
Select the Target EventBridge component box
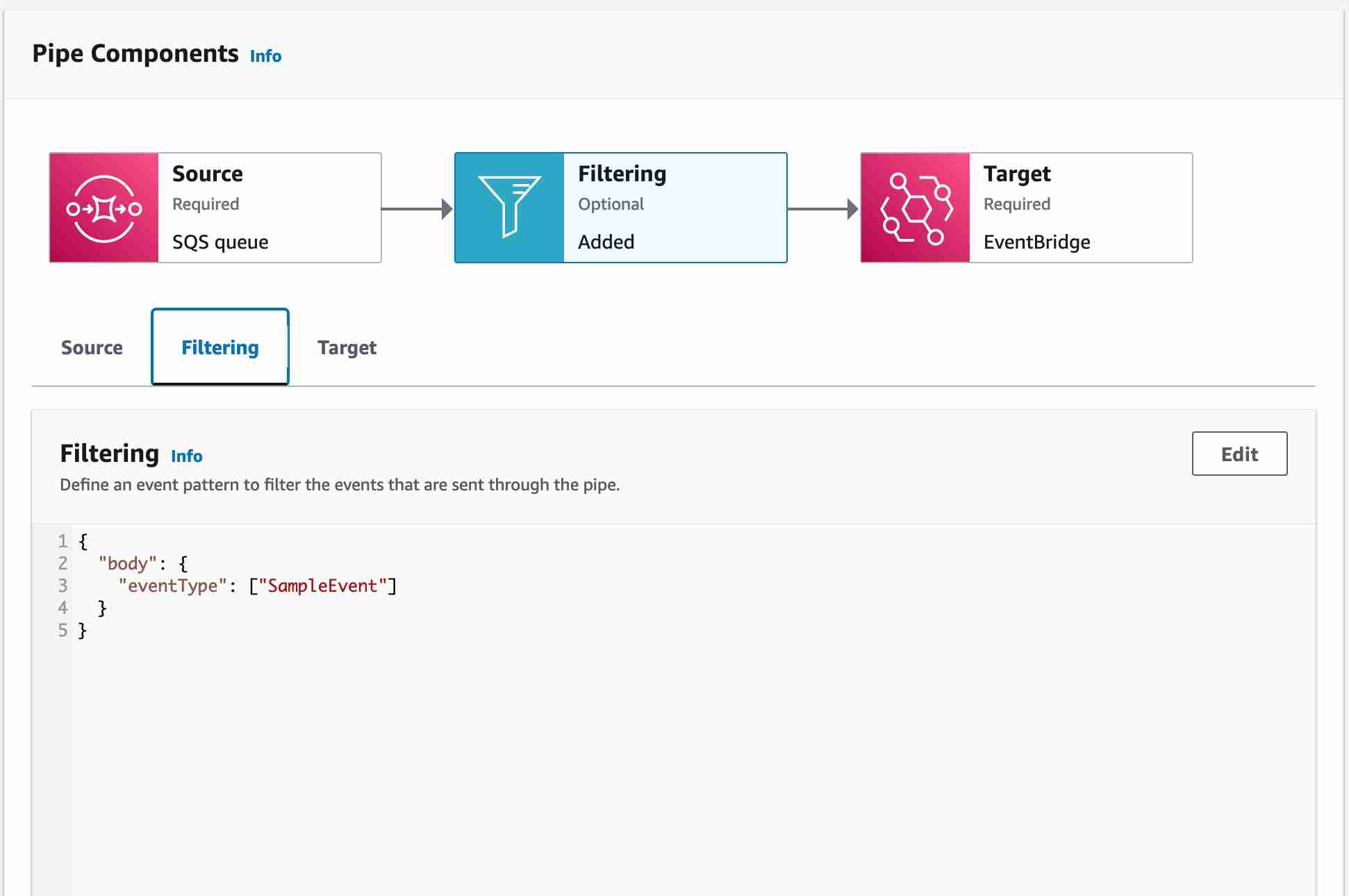pyautogui.click(x=1080, y=208)
